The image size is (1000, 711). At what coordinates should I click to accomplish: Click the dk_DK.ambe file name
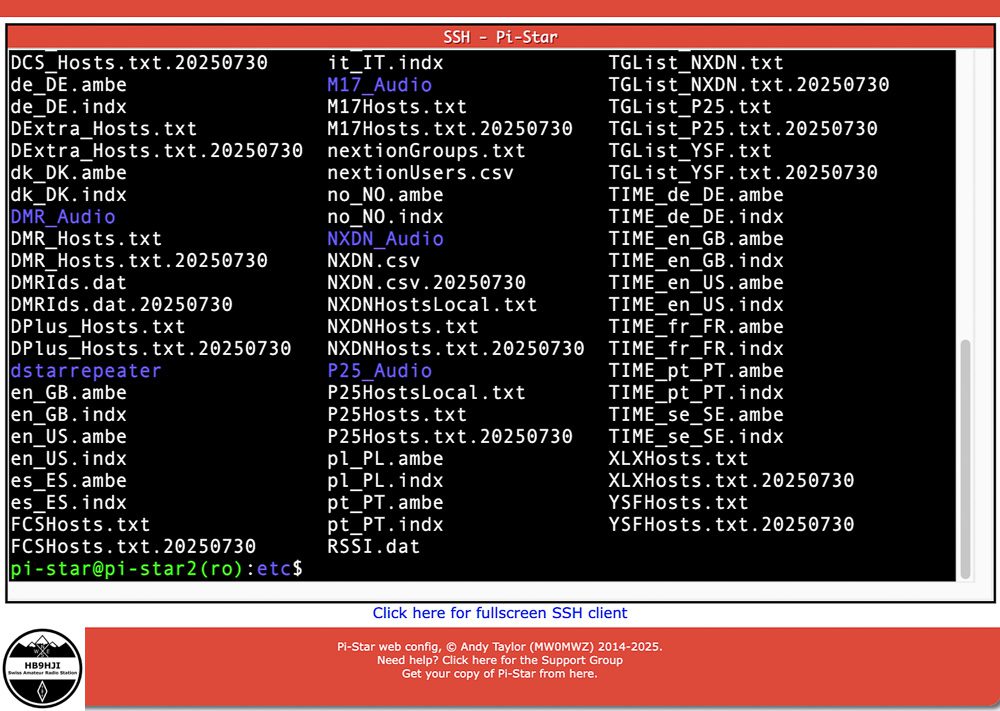coord(68,173)
